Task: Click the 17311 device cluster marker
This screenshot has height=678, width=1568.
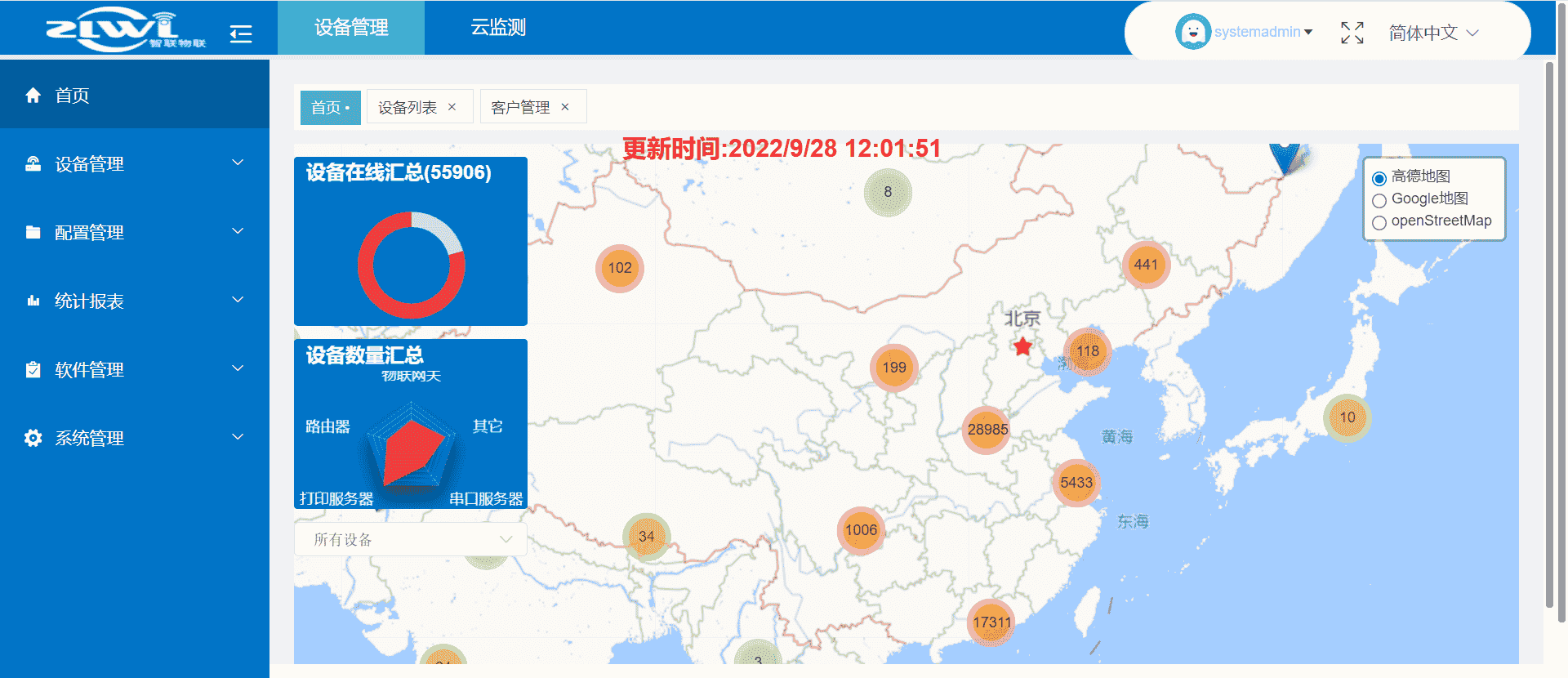Action: point(991,622)
